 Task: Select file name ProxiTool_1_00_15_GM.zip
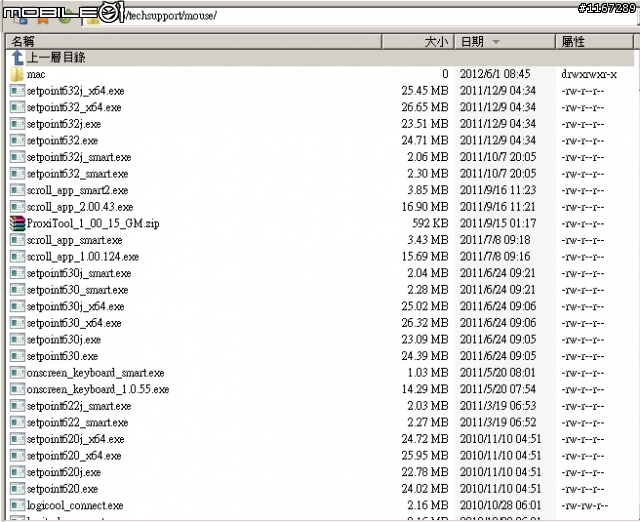(x=93, y=224)
